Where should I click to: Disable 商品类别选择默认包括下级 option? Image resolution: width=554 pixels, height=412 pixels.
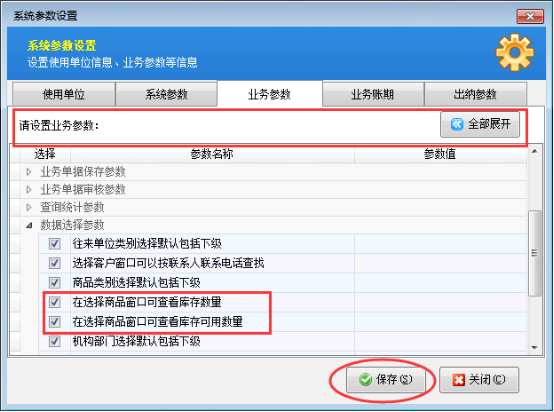click(54, 283)
